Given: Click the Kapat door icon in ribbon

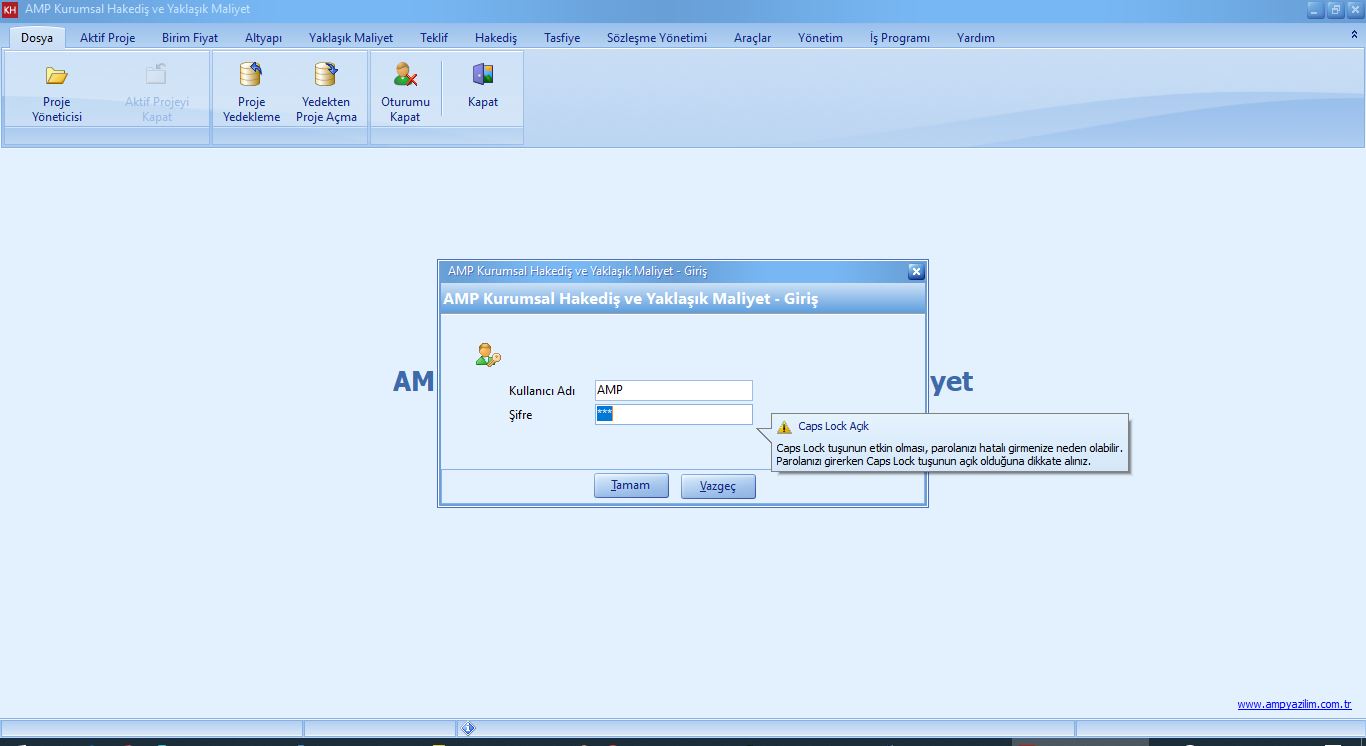Looking at the screenshot, I should (x=483, y=75).
